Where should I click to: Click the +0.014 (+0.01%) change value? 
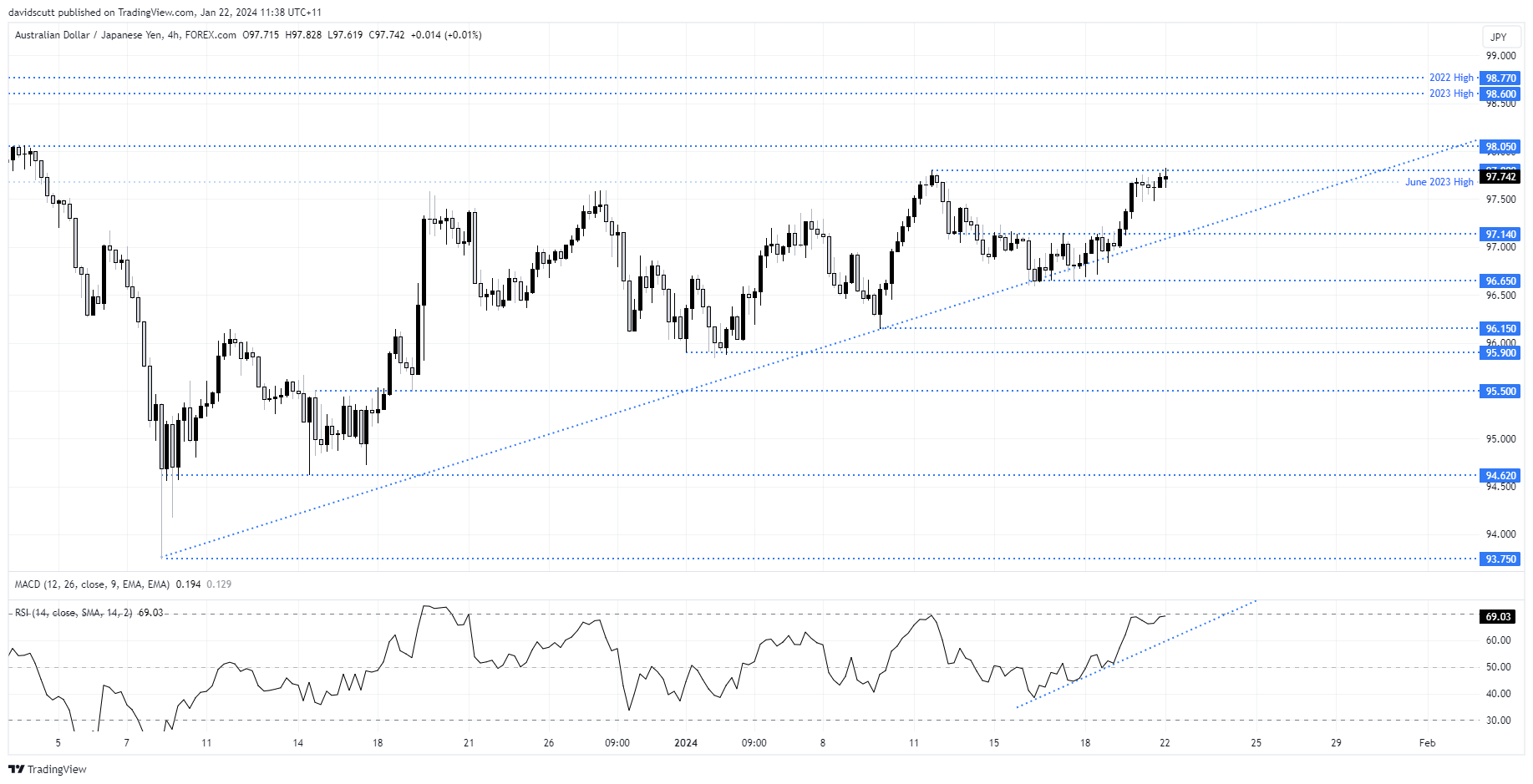coord(446,35)
